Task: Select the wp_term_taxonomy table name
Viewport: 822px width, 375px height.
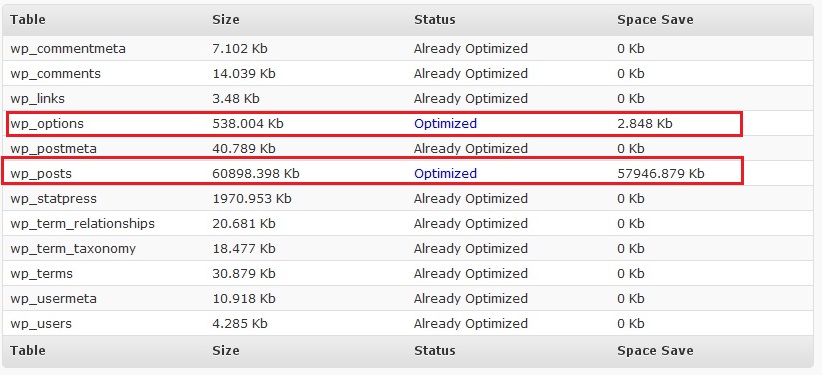Action: click(x=73, y=249)
